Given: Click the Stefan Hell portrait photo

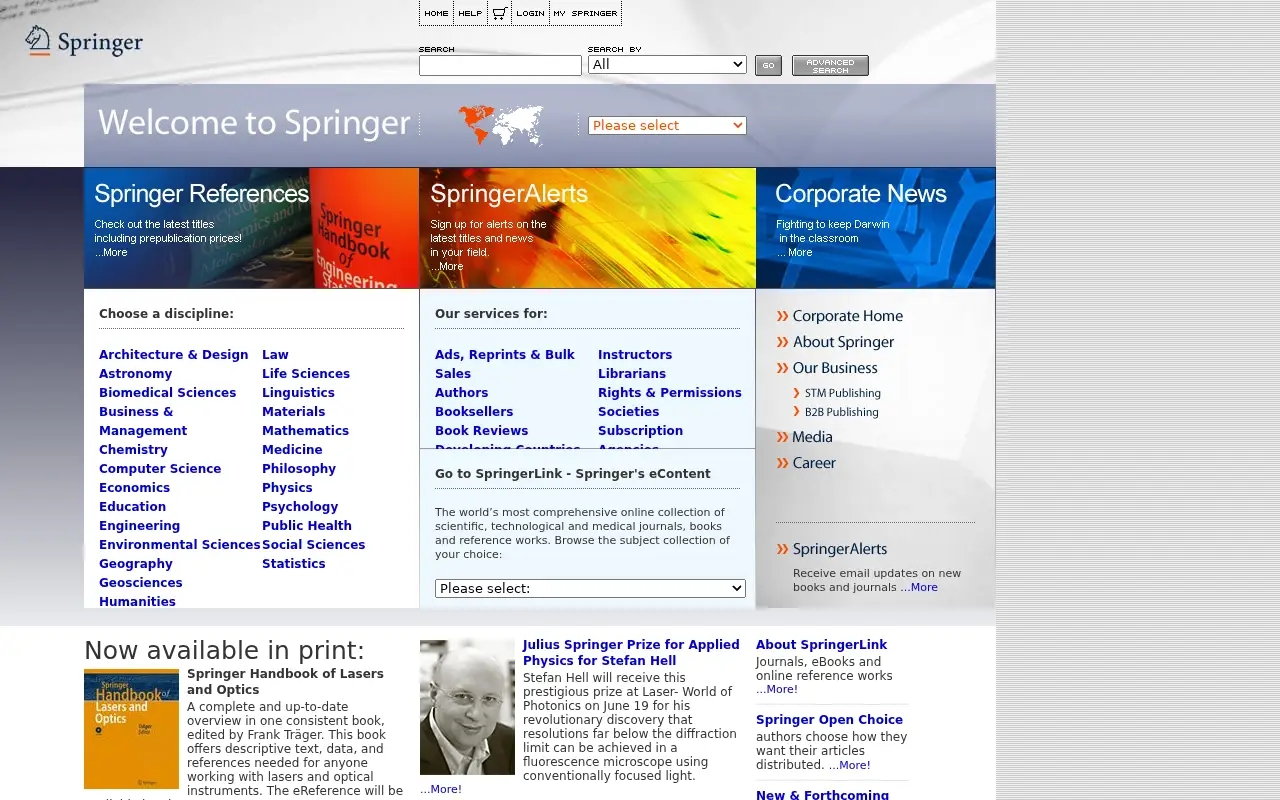Looking at the screenshot, I should (467, 707).
